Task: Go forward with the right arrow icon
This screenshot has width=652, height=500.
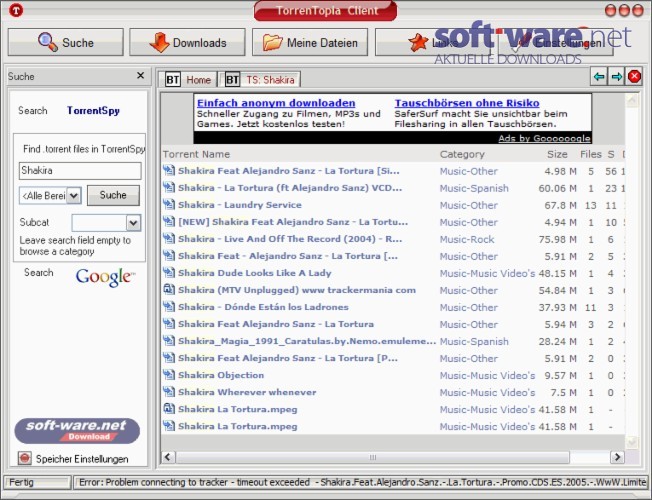Action: pos(617,76)
